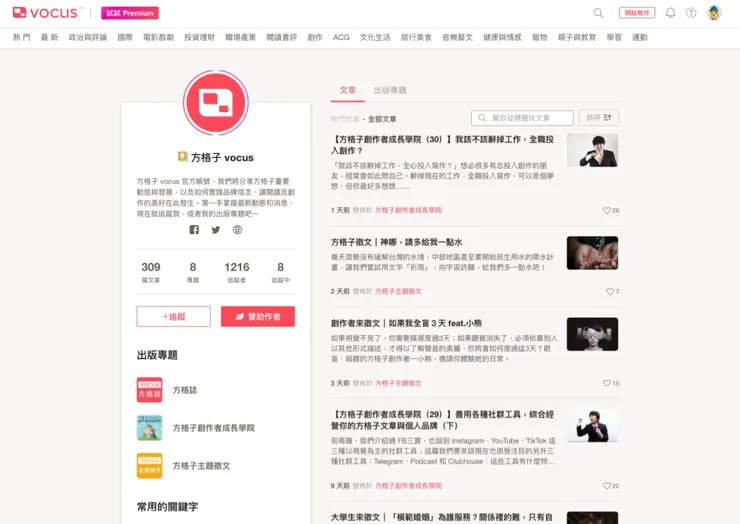Open 方格子主題徵文 link under 2 天前 article

(398, 291)
